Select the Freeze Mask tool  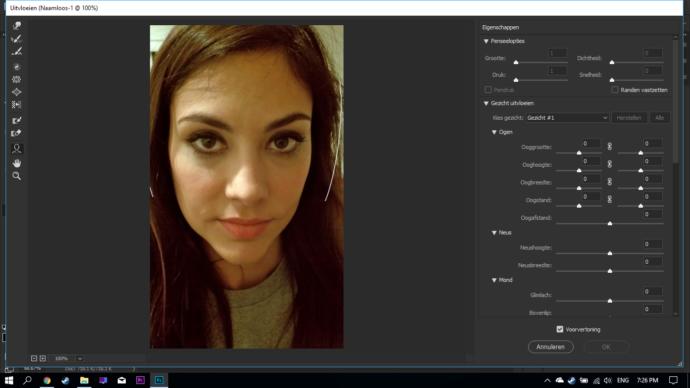(x=17, y=120)
